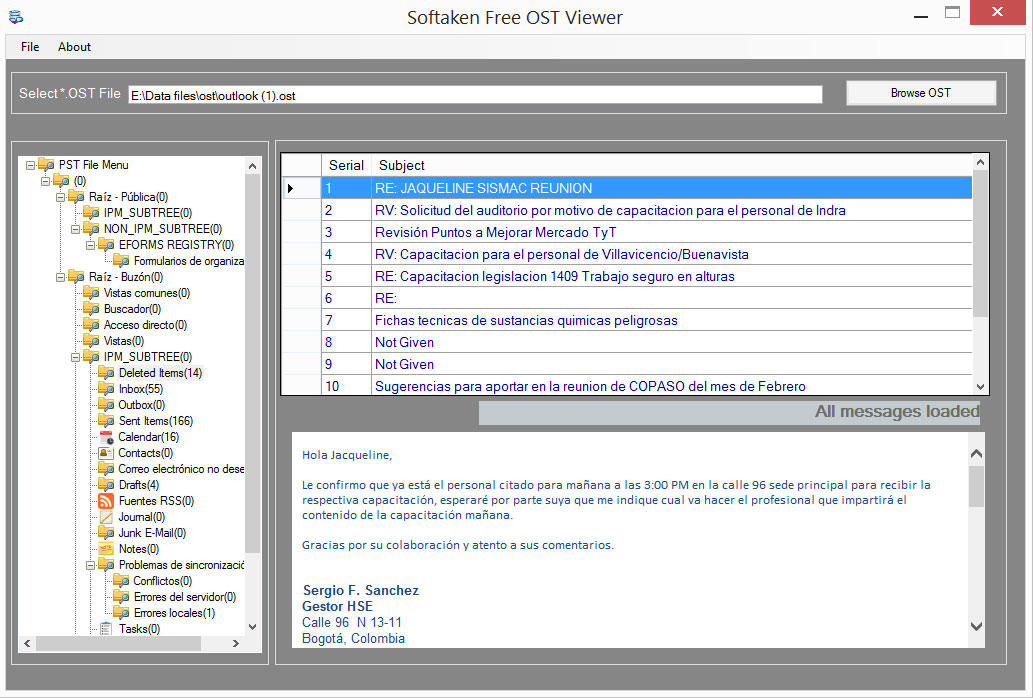Open the About menu
The image size is (1033, 698).
74,47
